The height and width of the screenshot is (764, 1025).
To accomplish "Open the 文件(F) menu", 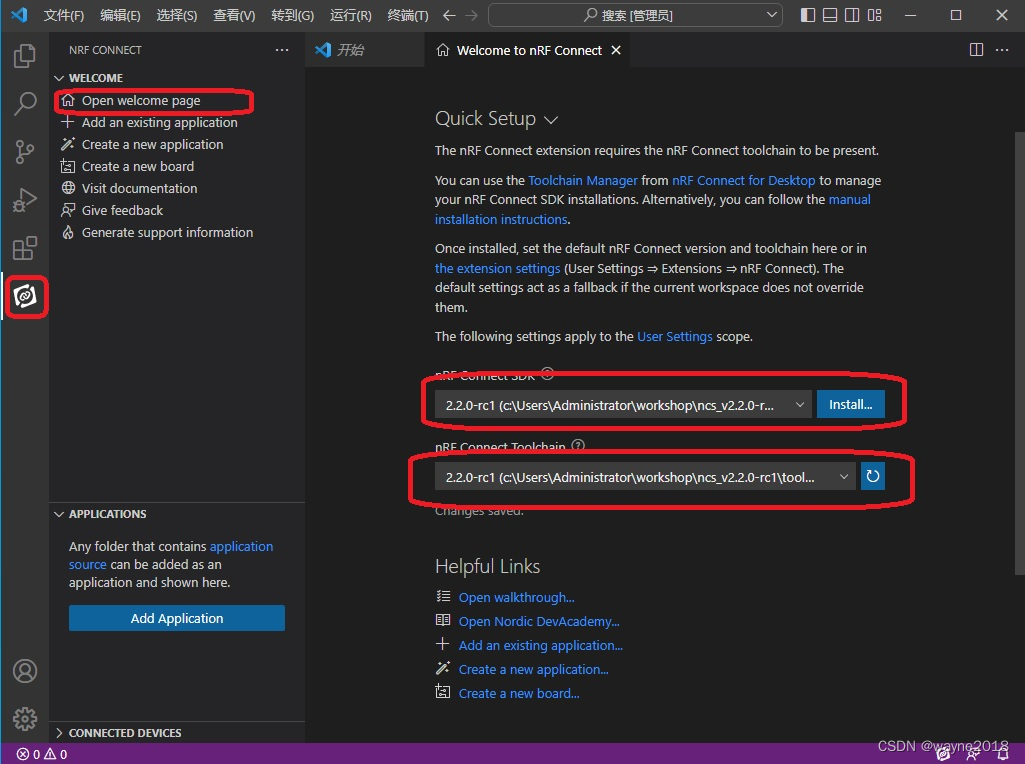I will coord(63,15).
